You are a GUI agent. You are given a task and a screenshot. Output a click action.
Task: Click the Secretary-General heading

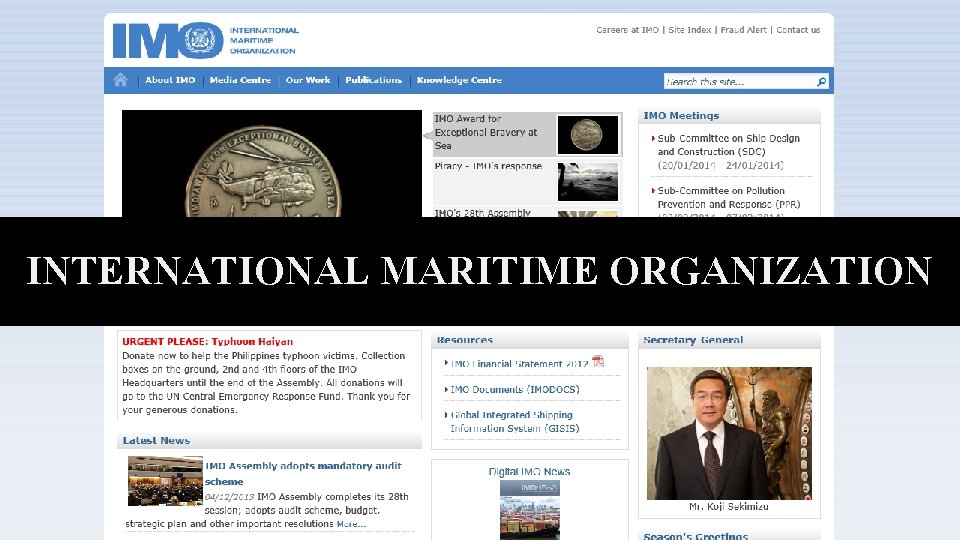tap(693, 340)
